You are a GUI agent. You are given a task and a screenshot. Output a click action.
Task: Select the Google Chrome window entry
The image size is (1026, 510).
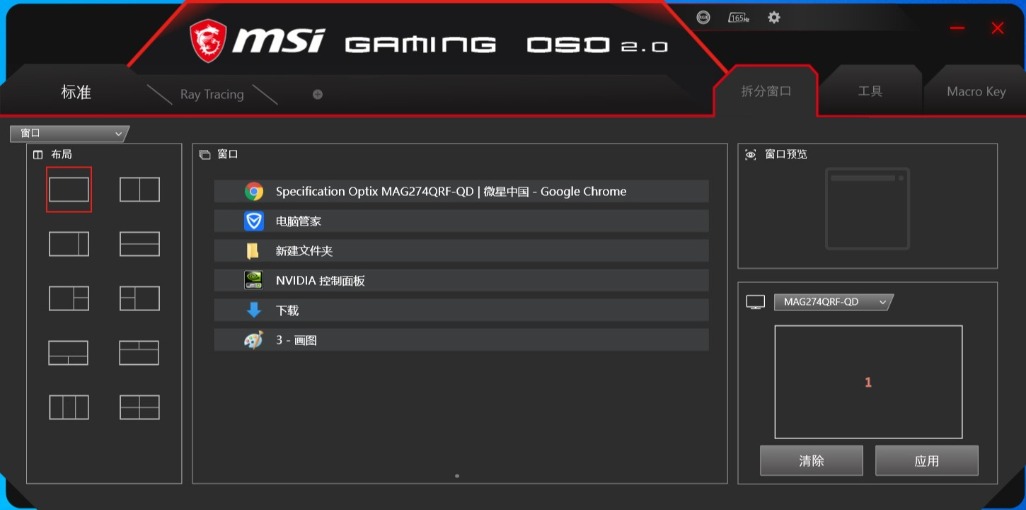point(461,191)
